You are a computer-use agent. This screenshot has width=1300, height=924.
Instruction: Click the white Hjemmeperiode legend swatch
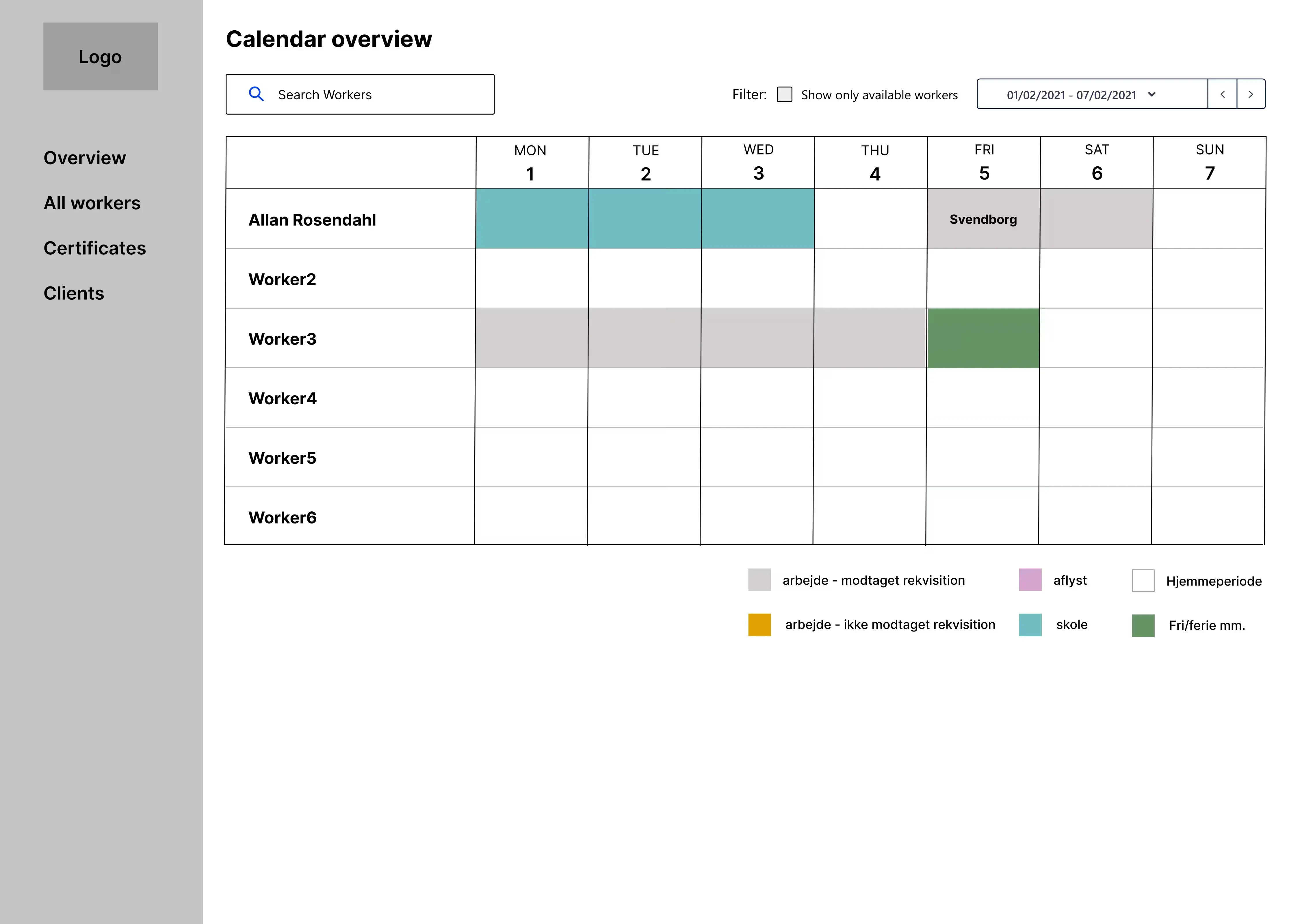(x=1143, y=580)
